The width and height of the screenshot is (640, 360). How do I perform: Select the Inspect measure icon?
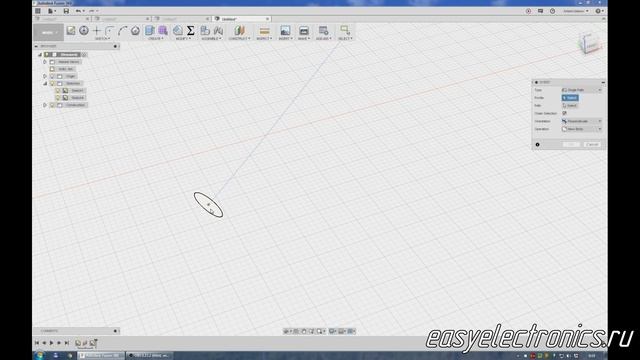click(x=264, y=31)
